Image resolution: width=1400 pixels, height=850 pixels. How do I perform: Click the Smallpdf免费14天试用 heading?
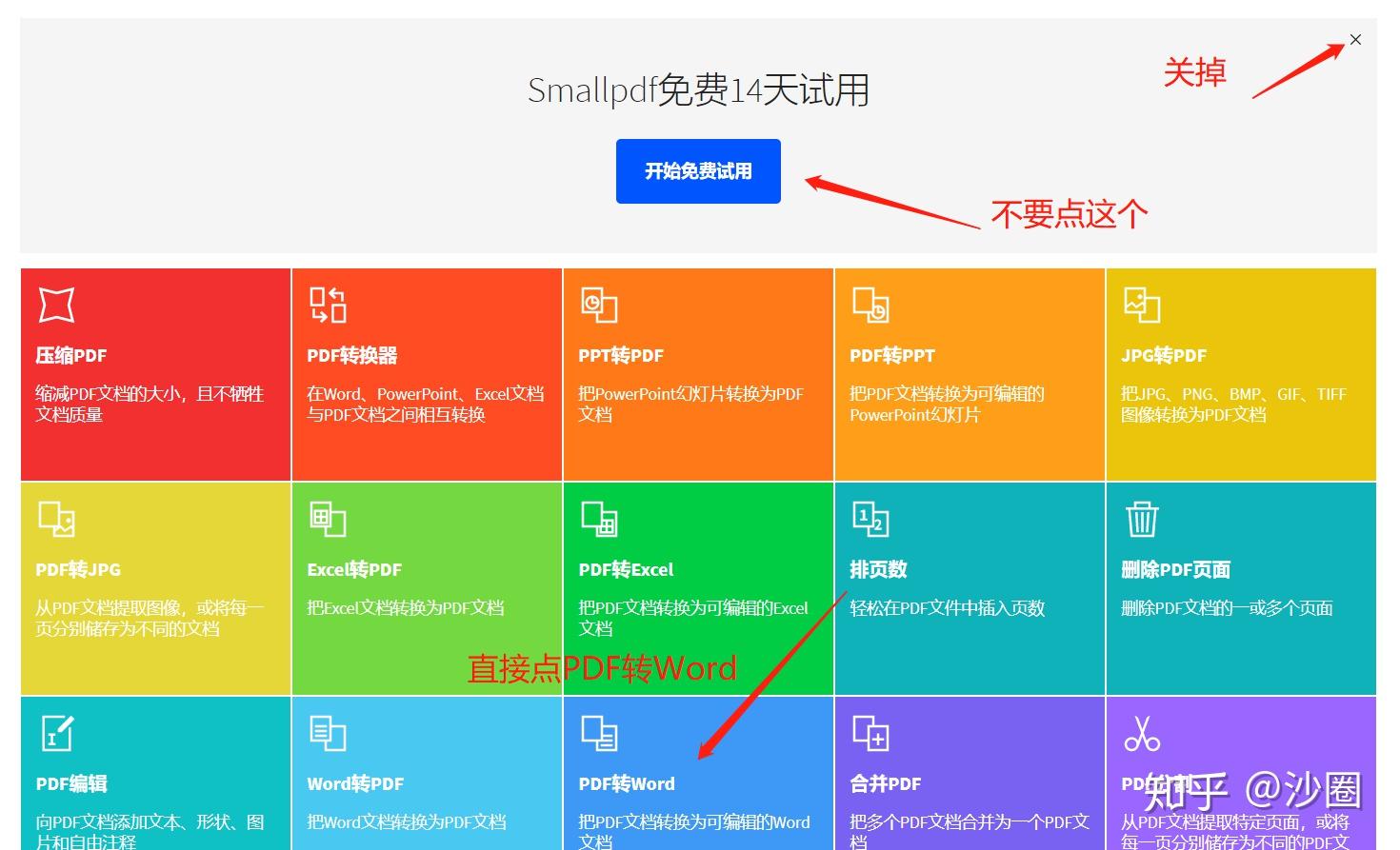698,90
